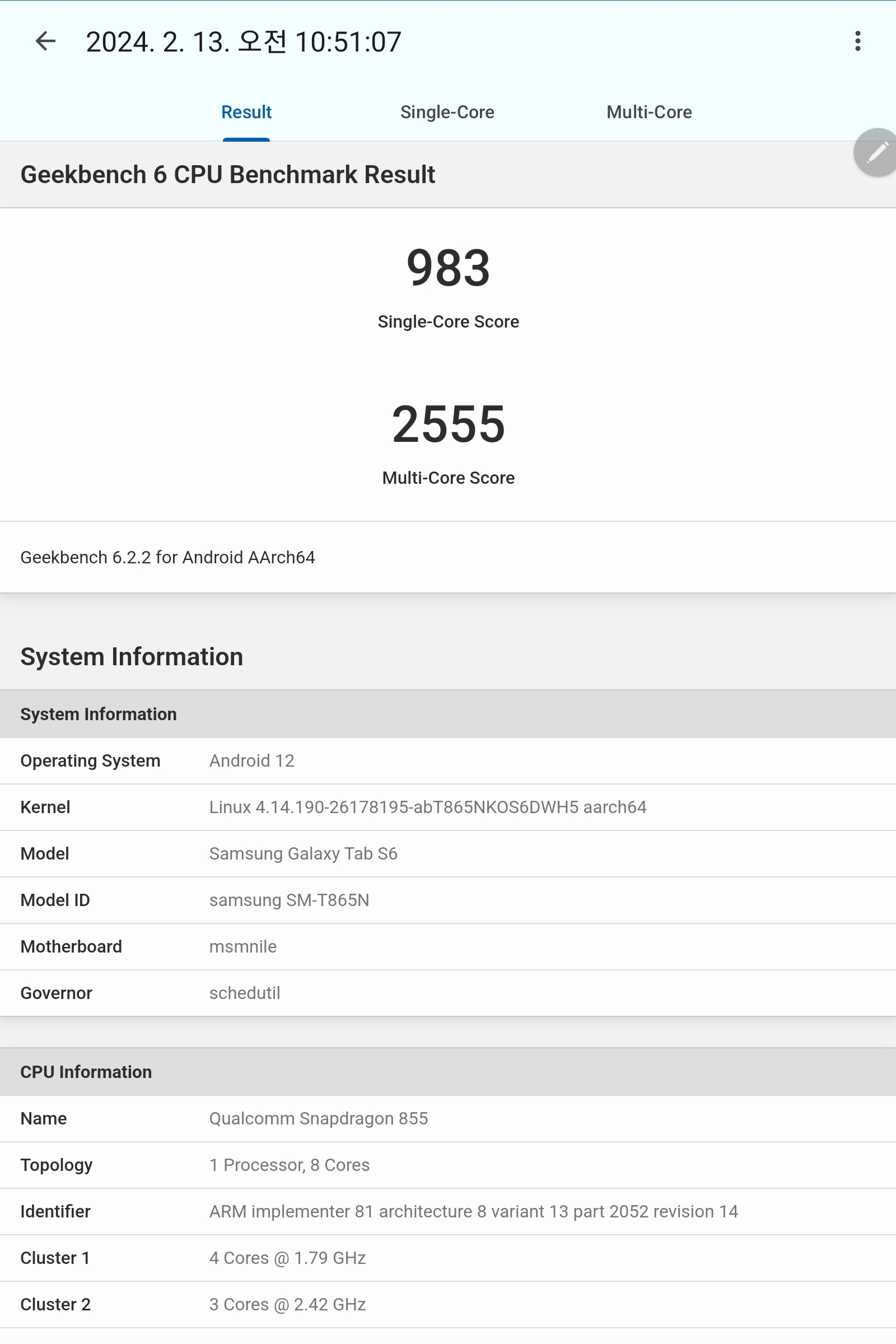
Task: Tap the msmnile motherboard value
Action: coord(243,946)
